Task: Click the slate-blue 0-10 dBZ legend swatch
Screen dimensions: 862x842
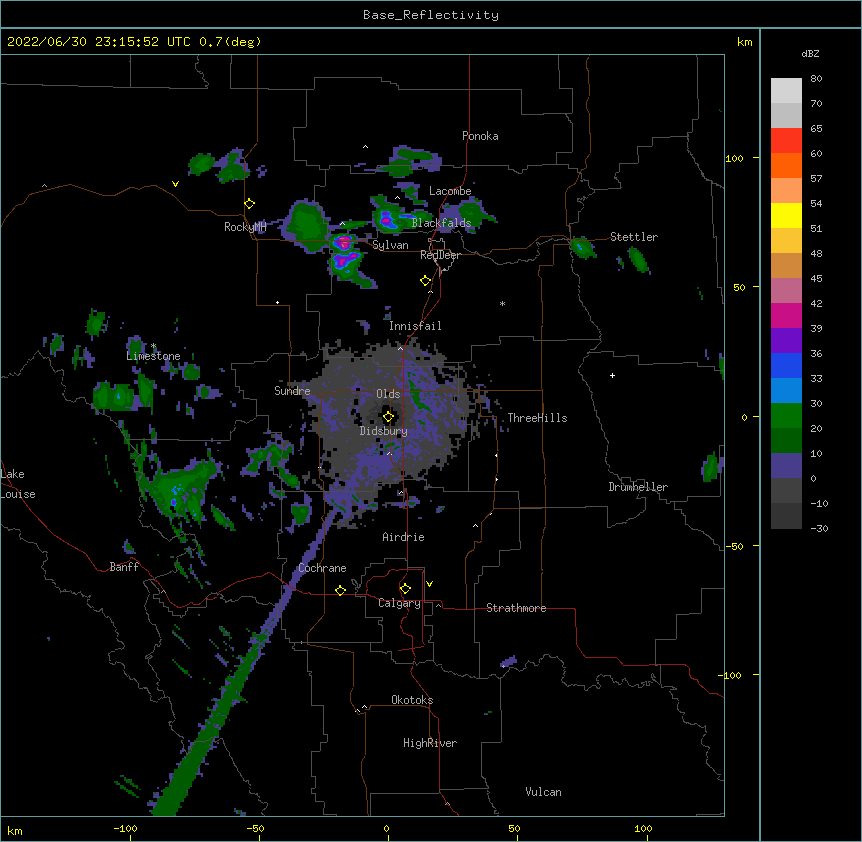Action: click(786, 466)
